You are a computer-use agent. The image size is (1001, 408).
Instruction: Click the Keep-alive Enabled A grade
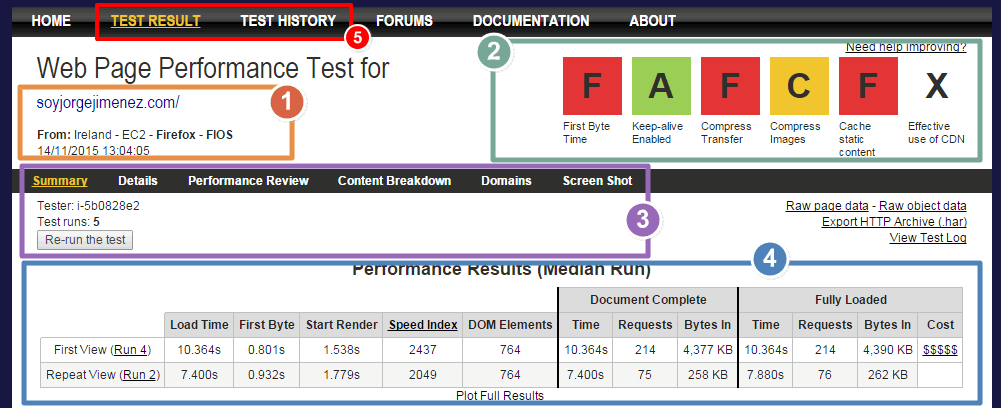click(x=661, y=86)
